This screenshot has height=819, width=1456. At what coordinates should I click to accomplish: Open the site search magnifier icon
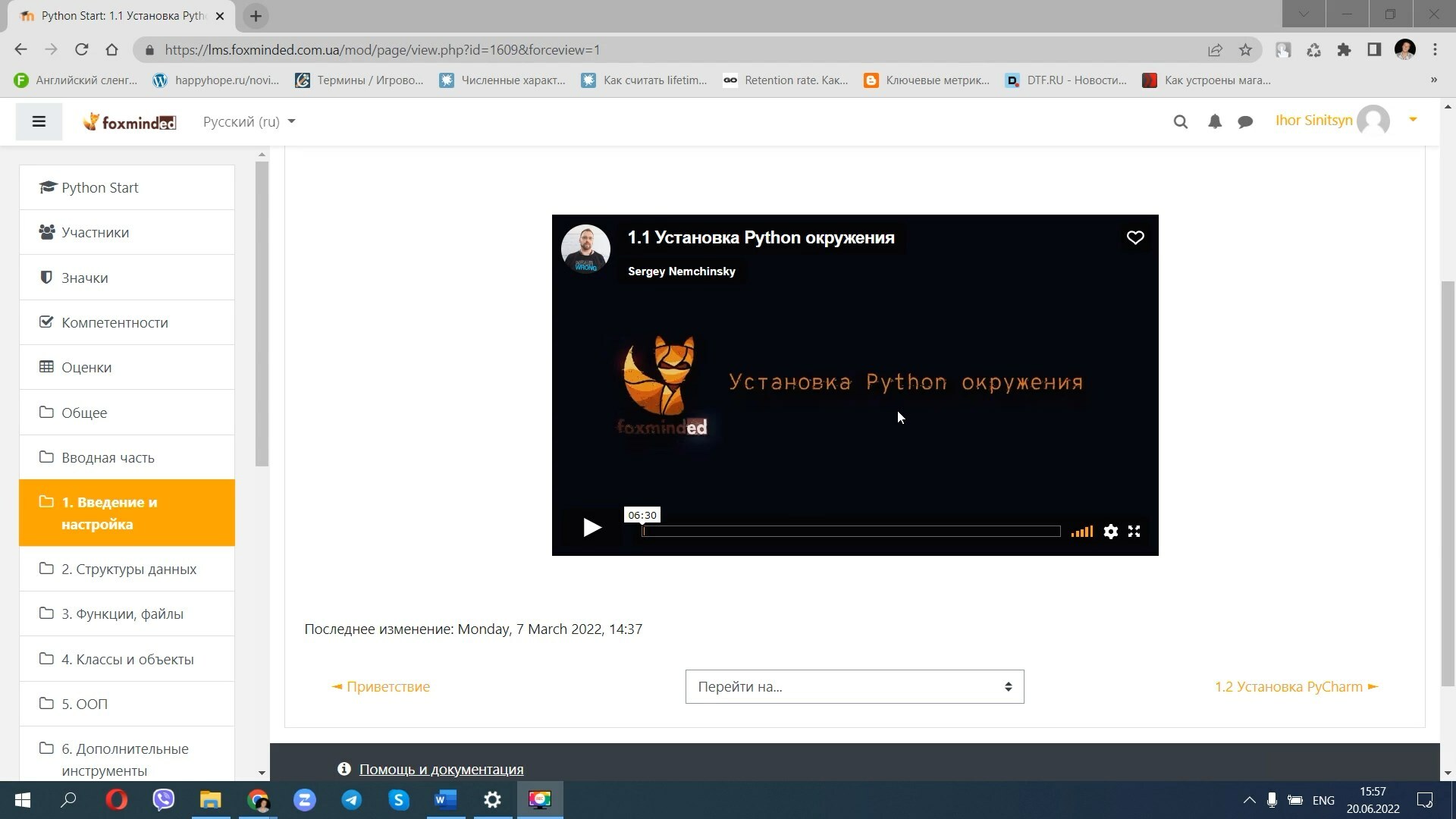(x=1180, y=121)
